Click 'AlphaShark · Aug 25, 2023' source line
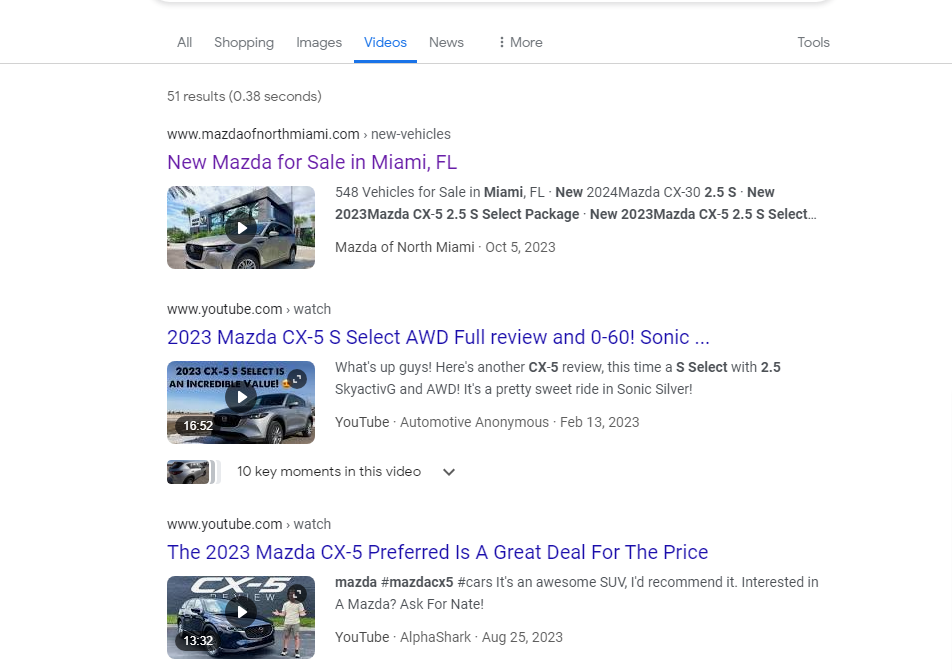Viewport: 952px width, 671px height. 449,637
